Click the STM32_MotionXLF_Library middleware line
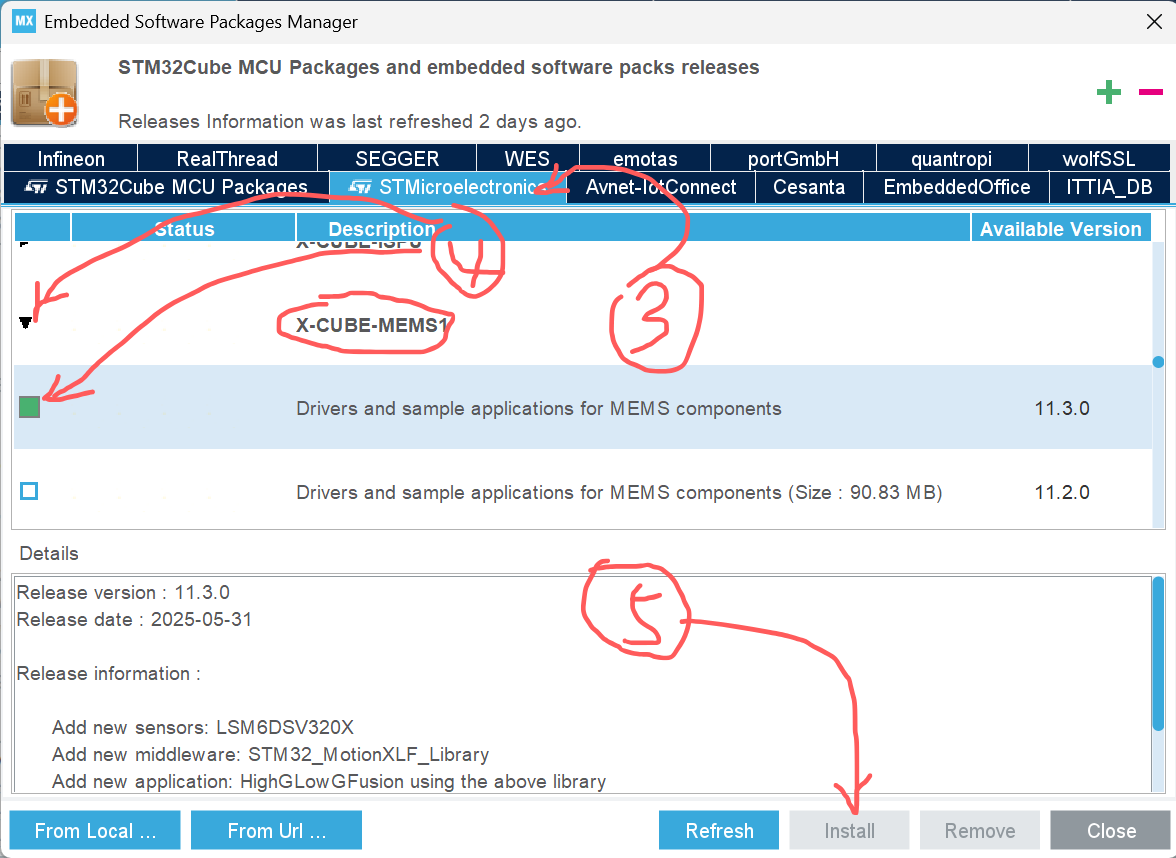1176x858 pixels. click(x=270, y=754)
